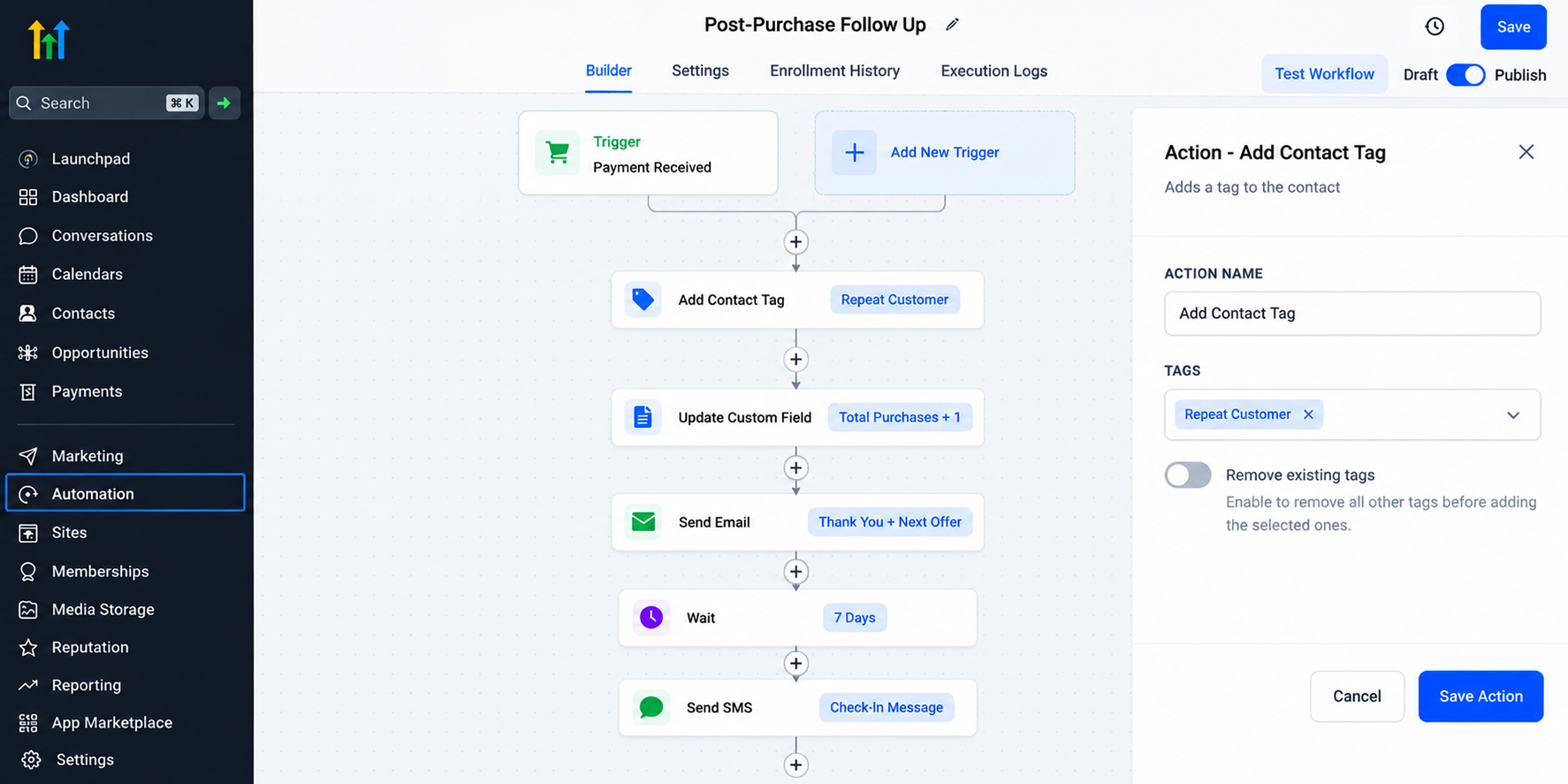1568x784 pixels.
Task: Add a step after Send Email
Action: pos(796,572)
